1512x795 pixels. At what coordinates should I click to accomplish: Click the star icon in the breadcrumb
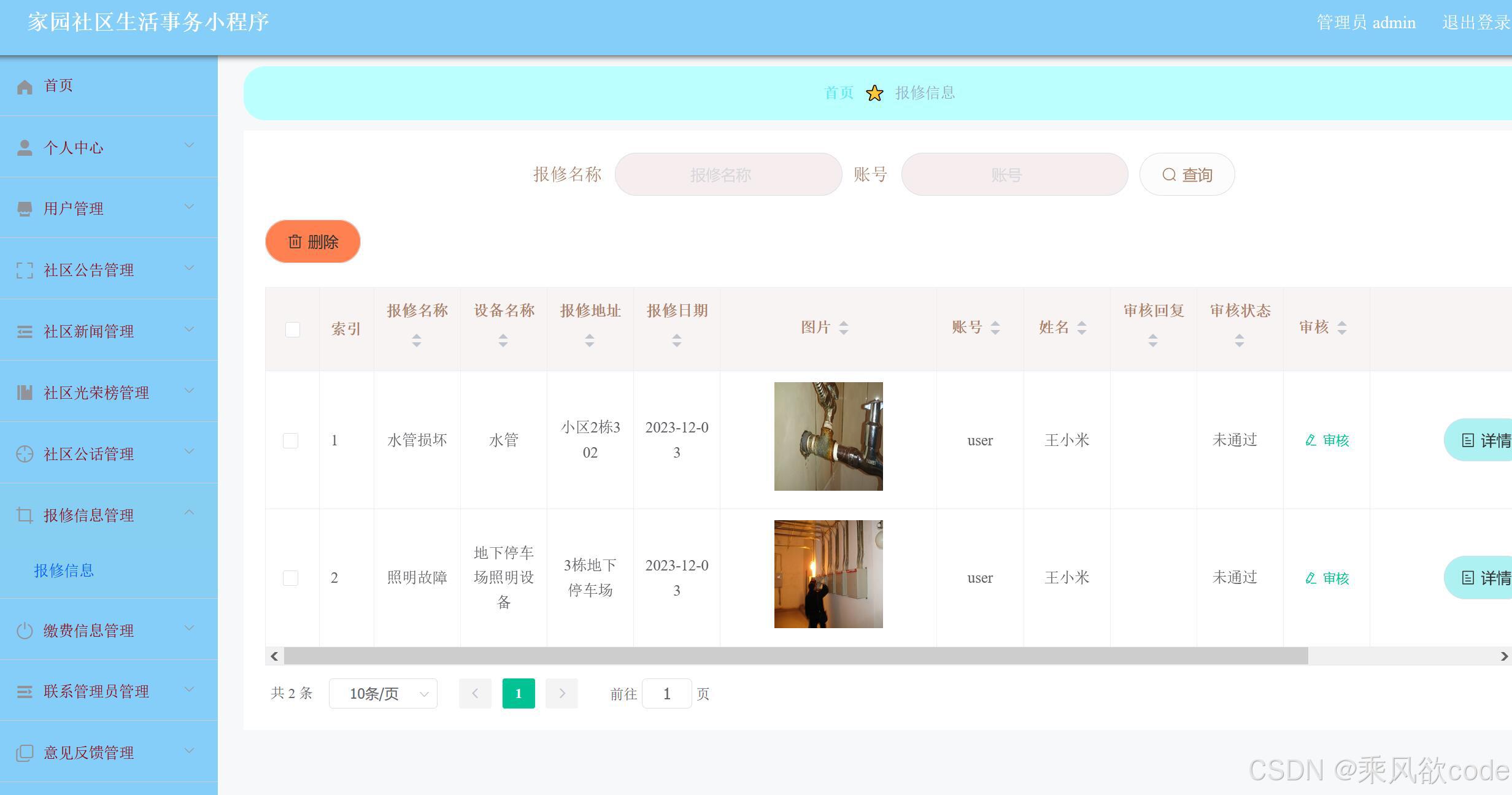pos(874,93)
